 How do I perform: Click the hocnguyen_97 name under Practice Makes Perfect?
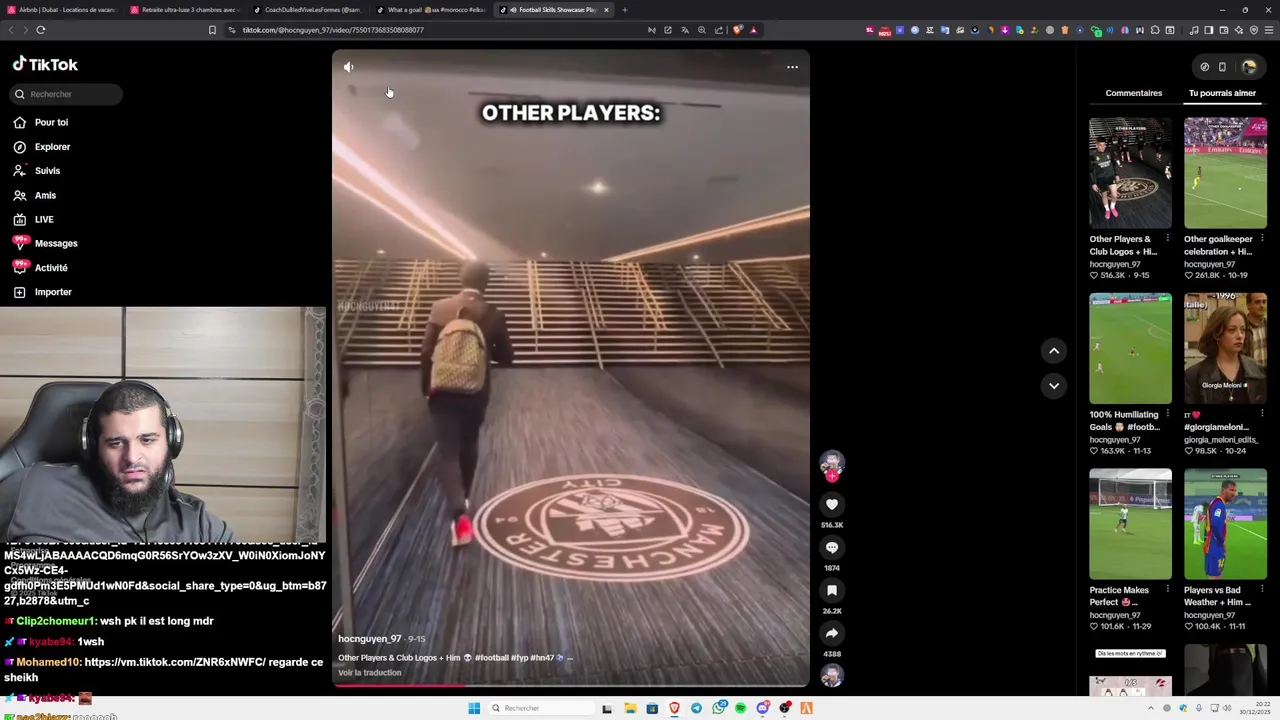1114,615
